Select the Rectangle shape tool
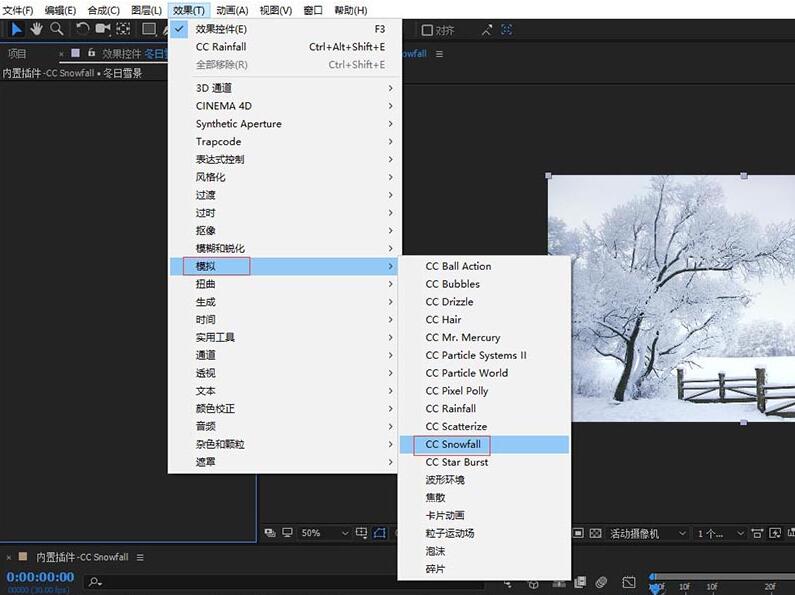This screenshot has width=795, height=595. pos(149,29)
